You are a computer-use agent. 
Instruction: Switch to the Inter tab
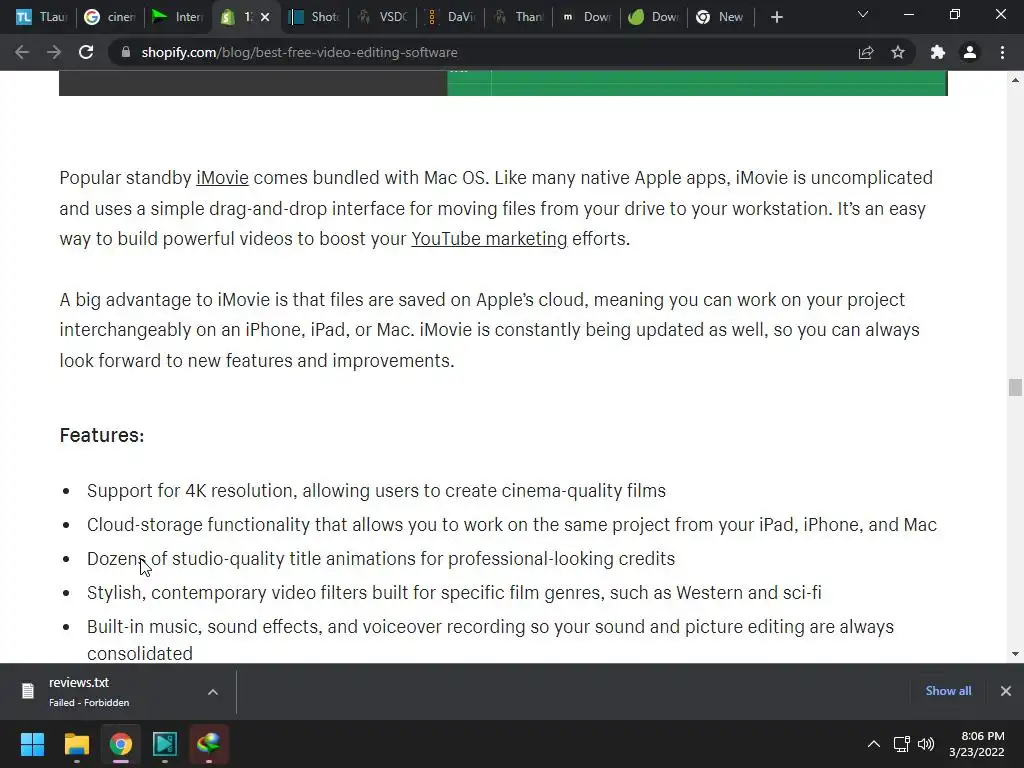point(177,17)
